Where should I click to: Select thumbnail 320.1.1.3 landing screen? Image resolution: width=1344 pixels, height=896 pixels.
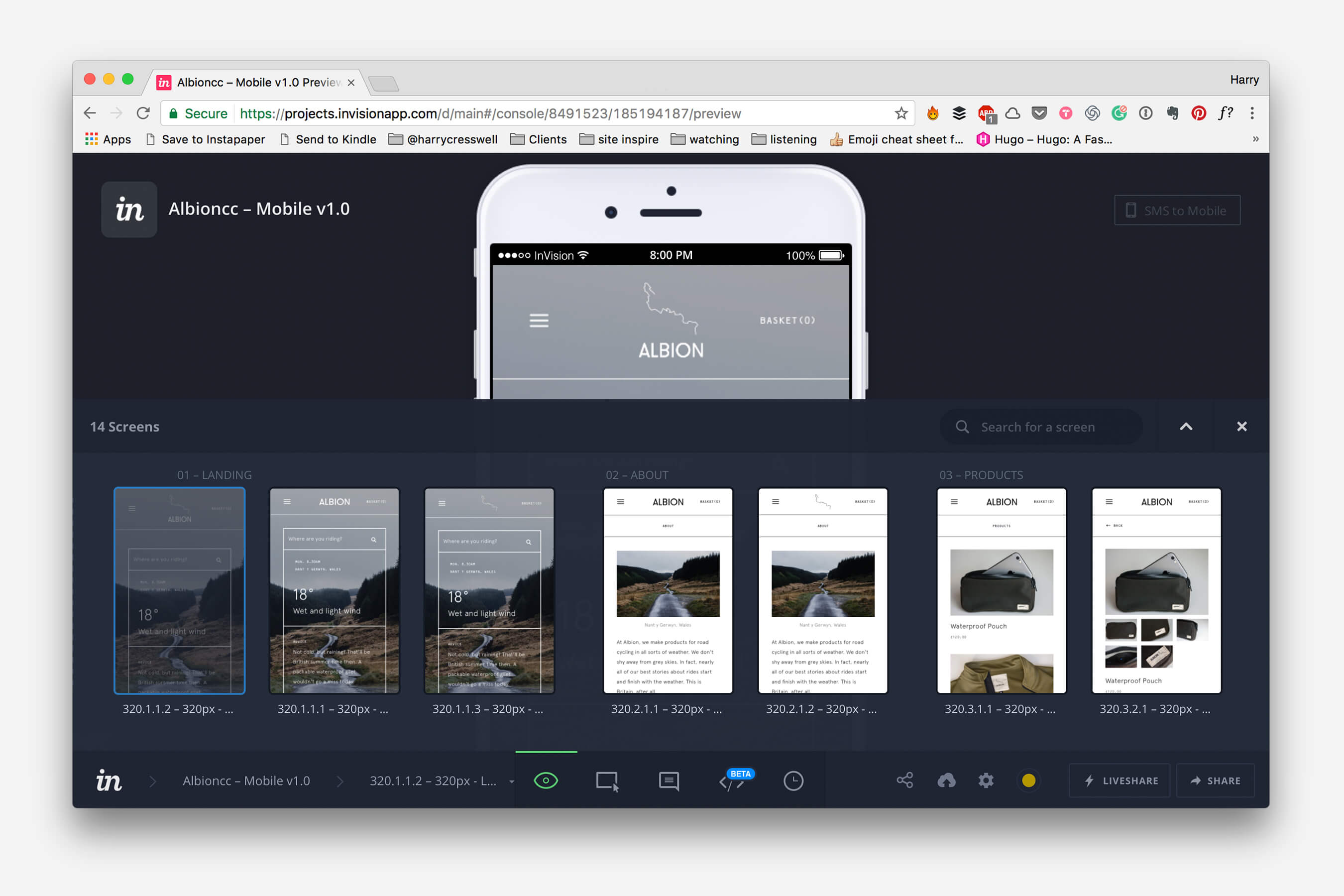click(489, 590)
